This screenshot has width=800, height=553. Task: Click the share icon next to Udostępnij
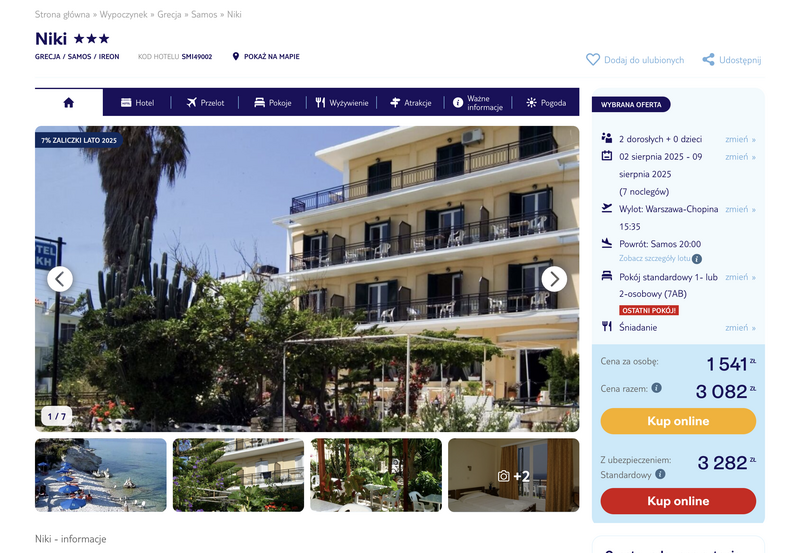(708, 60)
